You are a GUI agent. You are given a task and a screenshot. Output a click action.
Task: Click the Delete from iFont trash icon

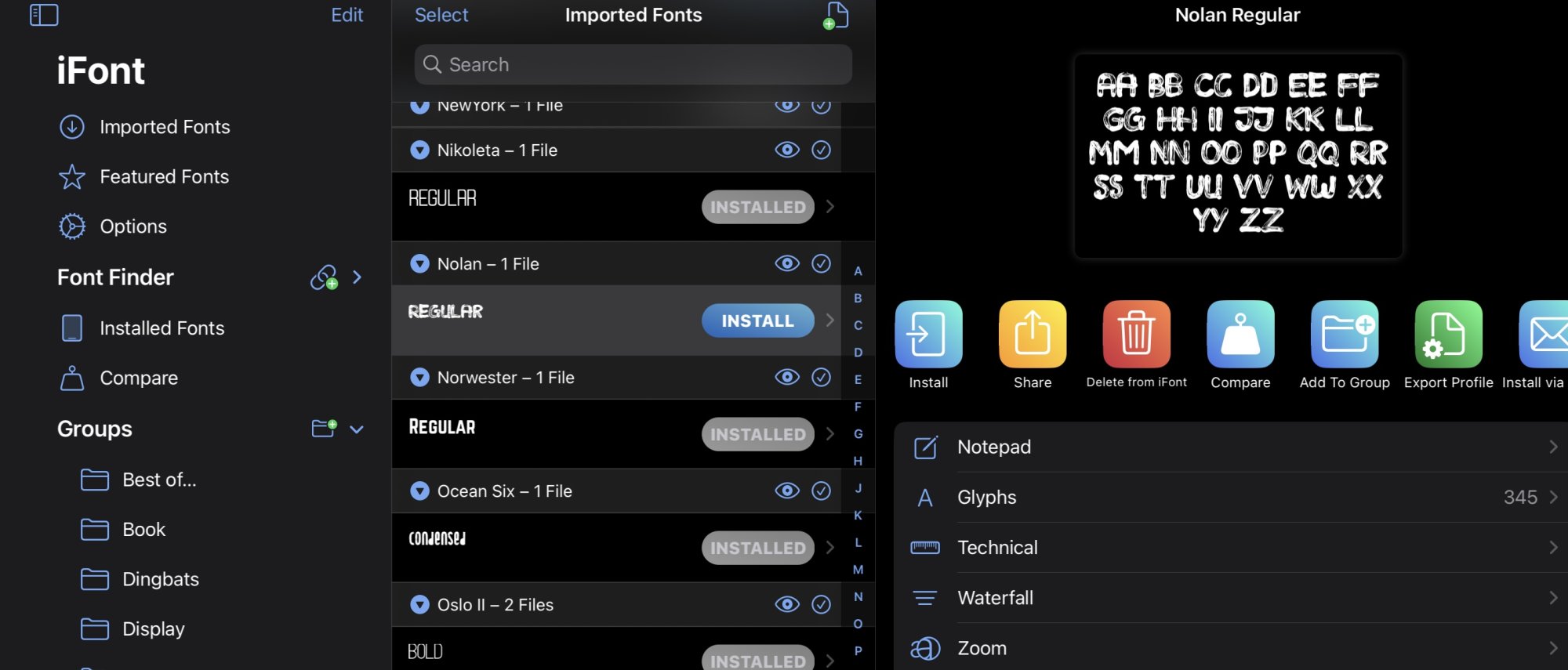pos(1137,334)
